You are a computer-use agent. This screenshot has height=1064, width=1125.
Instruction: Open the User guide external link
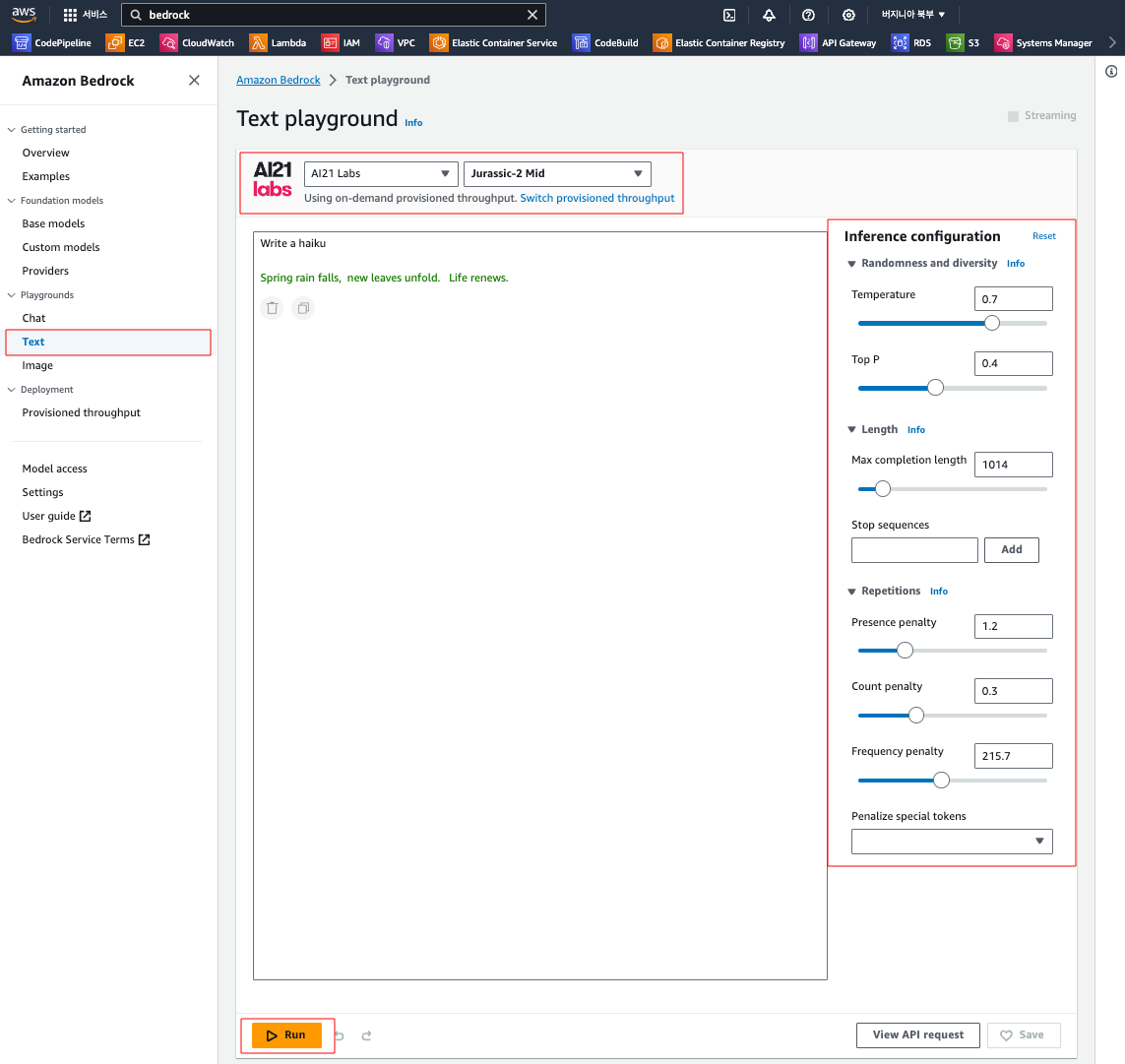[x=57, y=516]
